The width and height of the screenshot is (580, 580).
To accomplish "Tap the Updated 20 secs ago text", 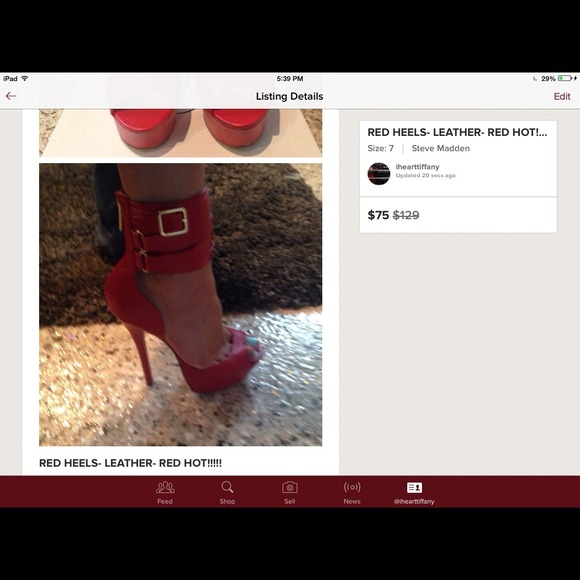I will [x=426, y=175].
